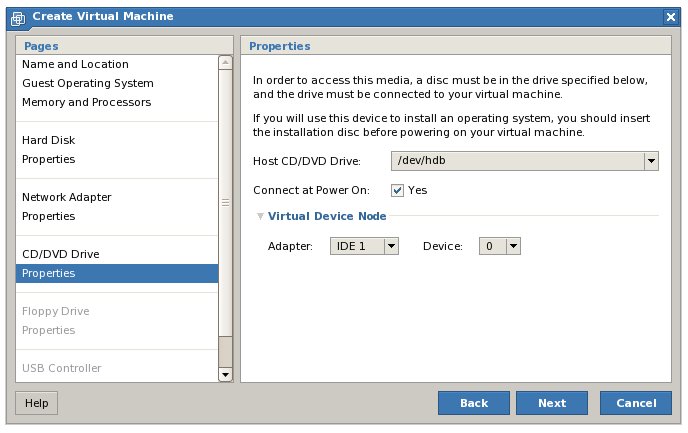Click the Pages list scroll-down arrow
This screenshot has width=688, height=433.
coord(225,374)
